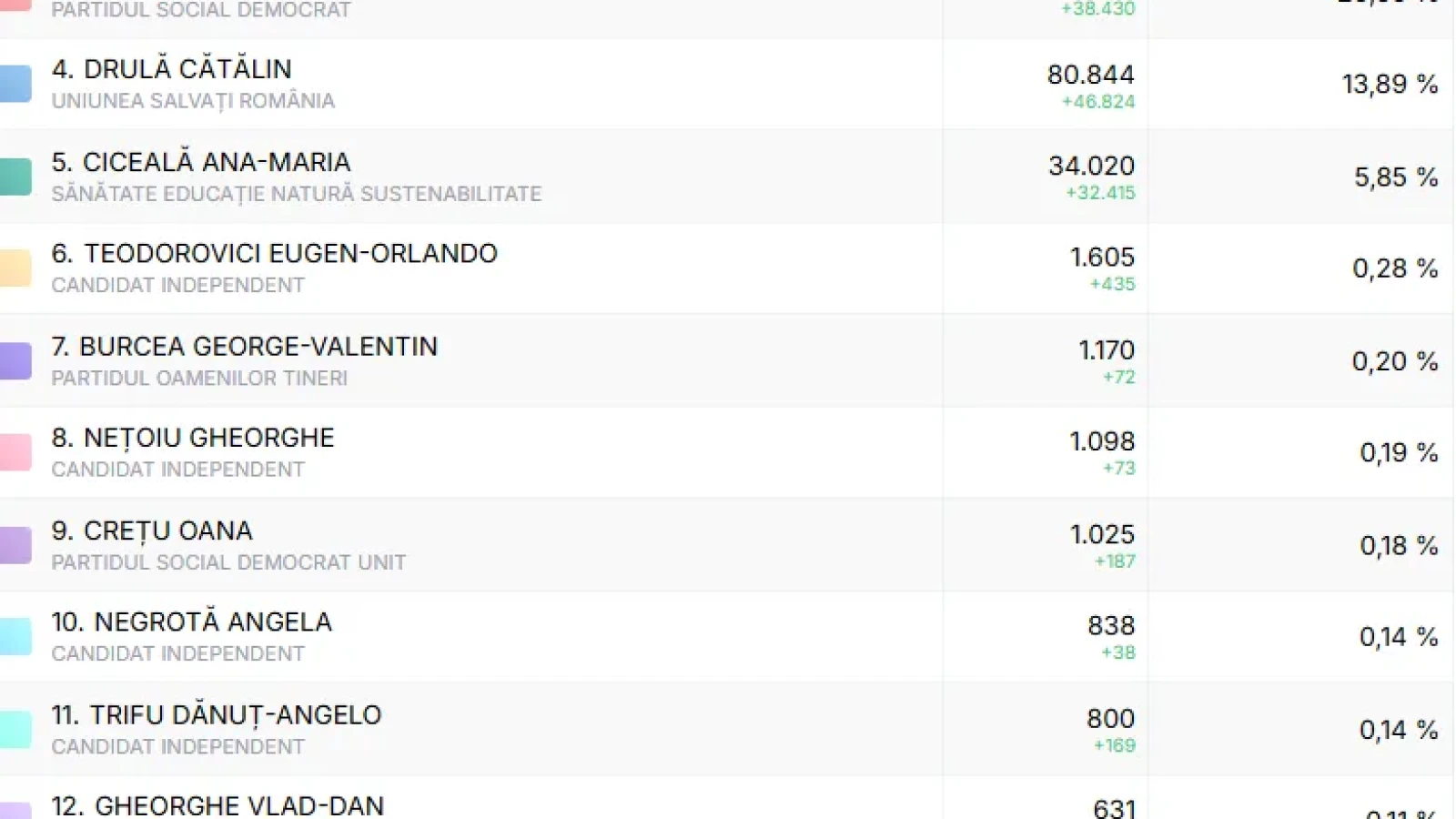This screenshot has height=819, width=1456.
Task: Click the green swatch beside Ciceală Ana-Maria
Action: (15, 177)
